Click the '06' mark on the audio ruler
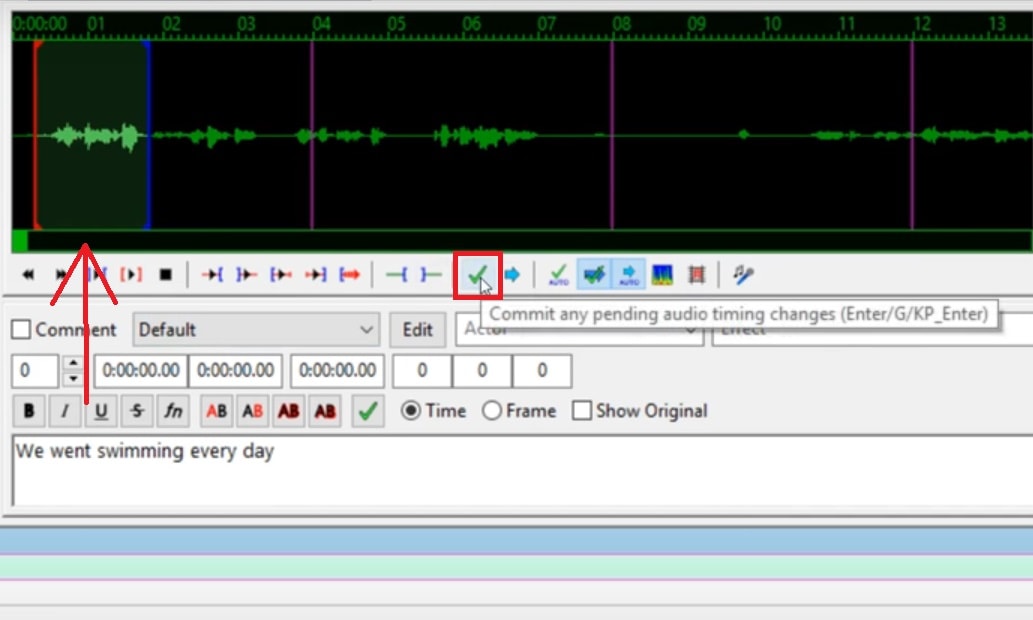The height and width of the screenshot is (620, 1033). point(472,24)
